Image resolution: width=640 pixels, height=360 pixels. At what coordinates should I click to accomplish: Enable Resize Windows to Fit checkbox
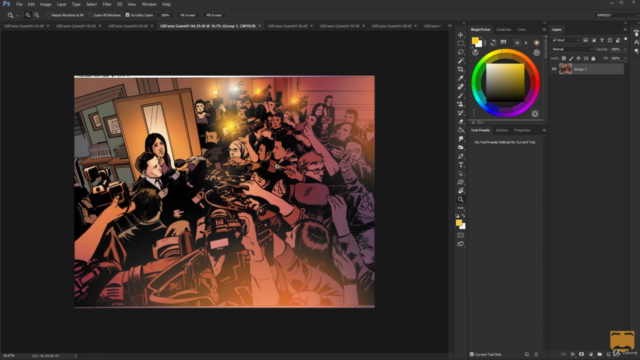click(48, 15)
